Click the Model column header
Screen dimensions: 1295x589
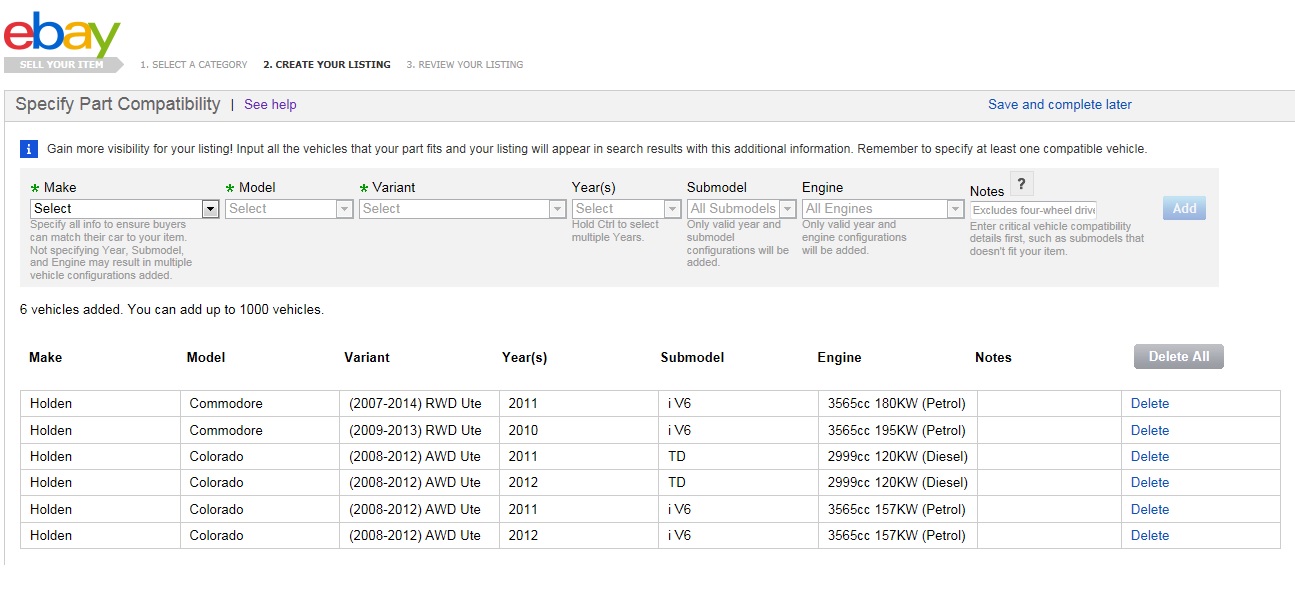[x=206, y=357]
